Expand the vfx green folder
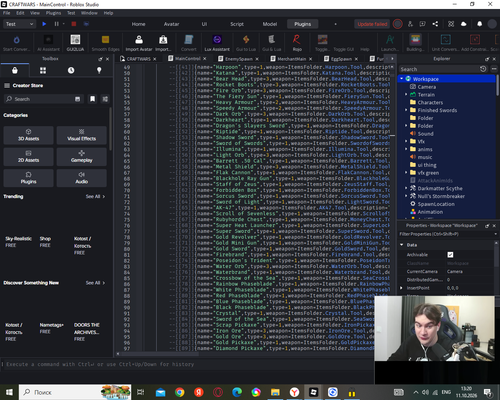This screenshot has width=500, height=400. click(406, 173)
